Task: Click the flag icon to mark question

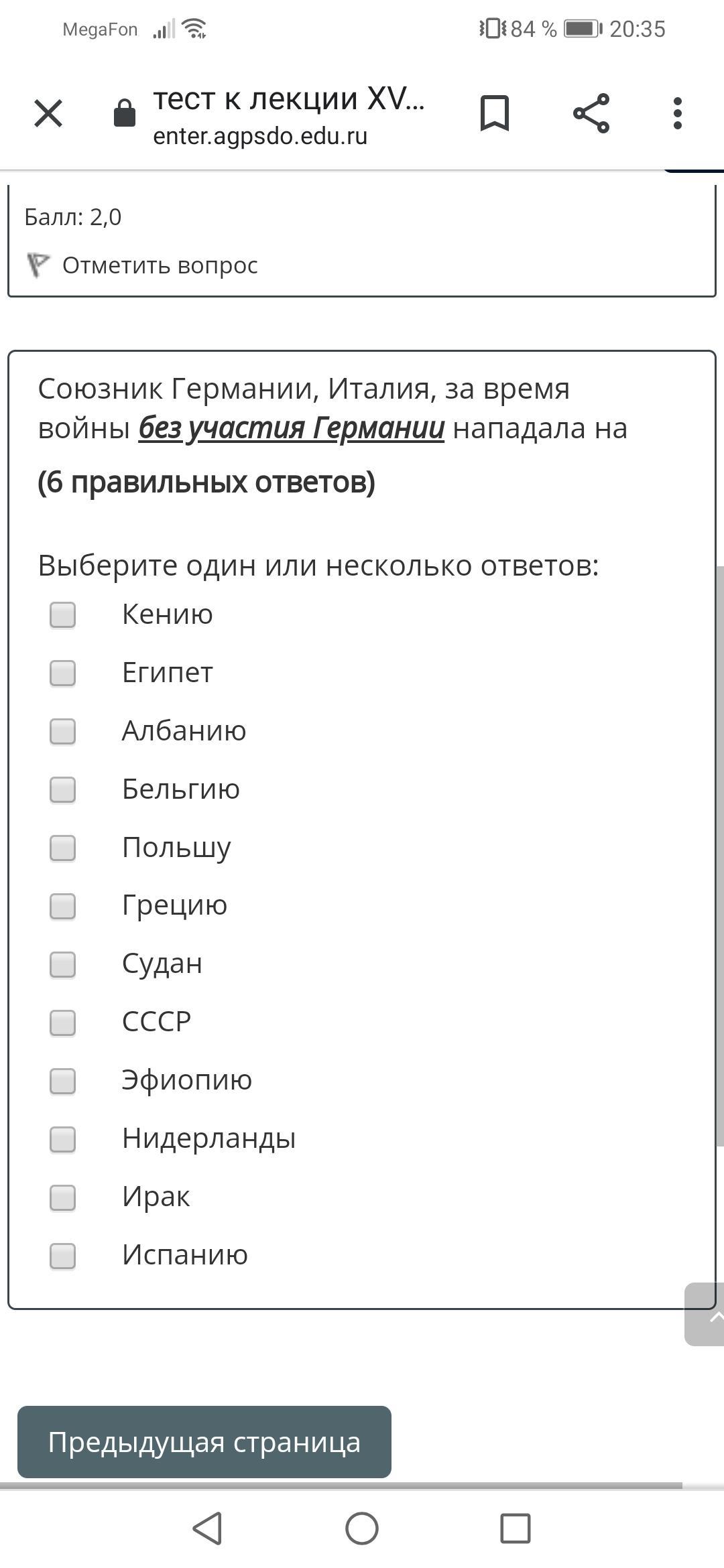Action: coord(38,265)
